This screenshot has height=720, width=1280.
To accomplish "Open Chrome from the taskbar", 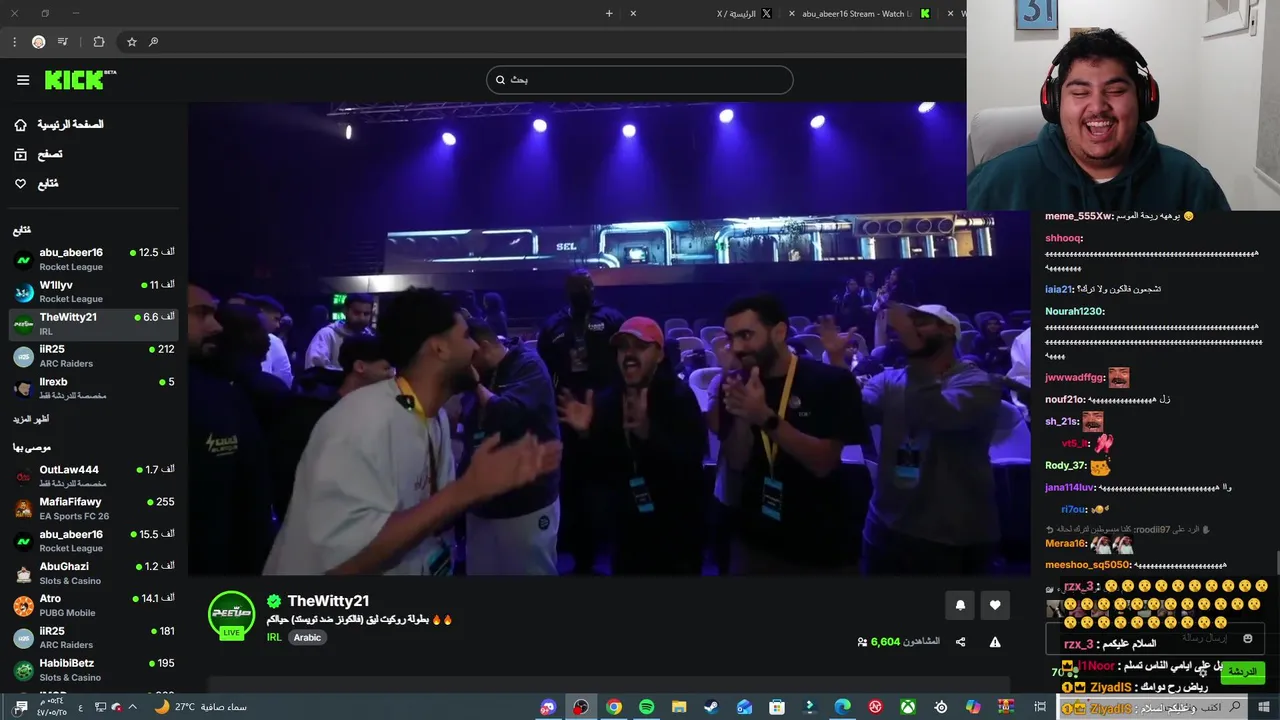I will pyautogui.click(x=614, y=707).
